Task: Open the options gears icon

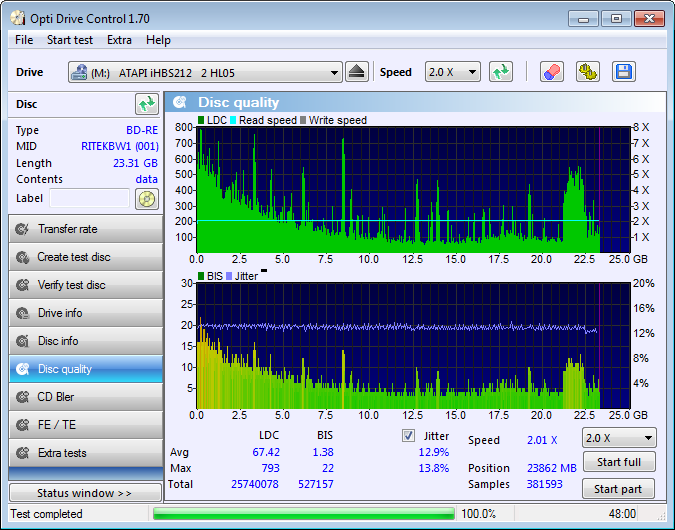Action: click(588, 72)
